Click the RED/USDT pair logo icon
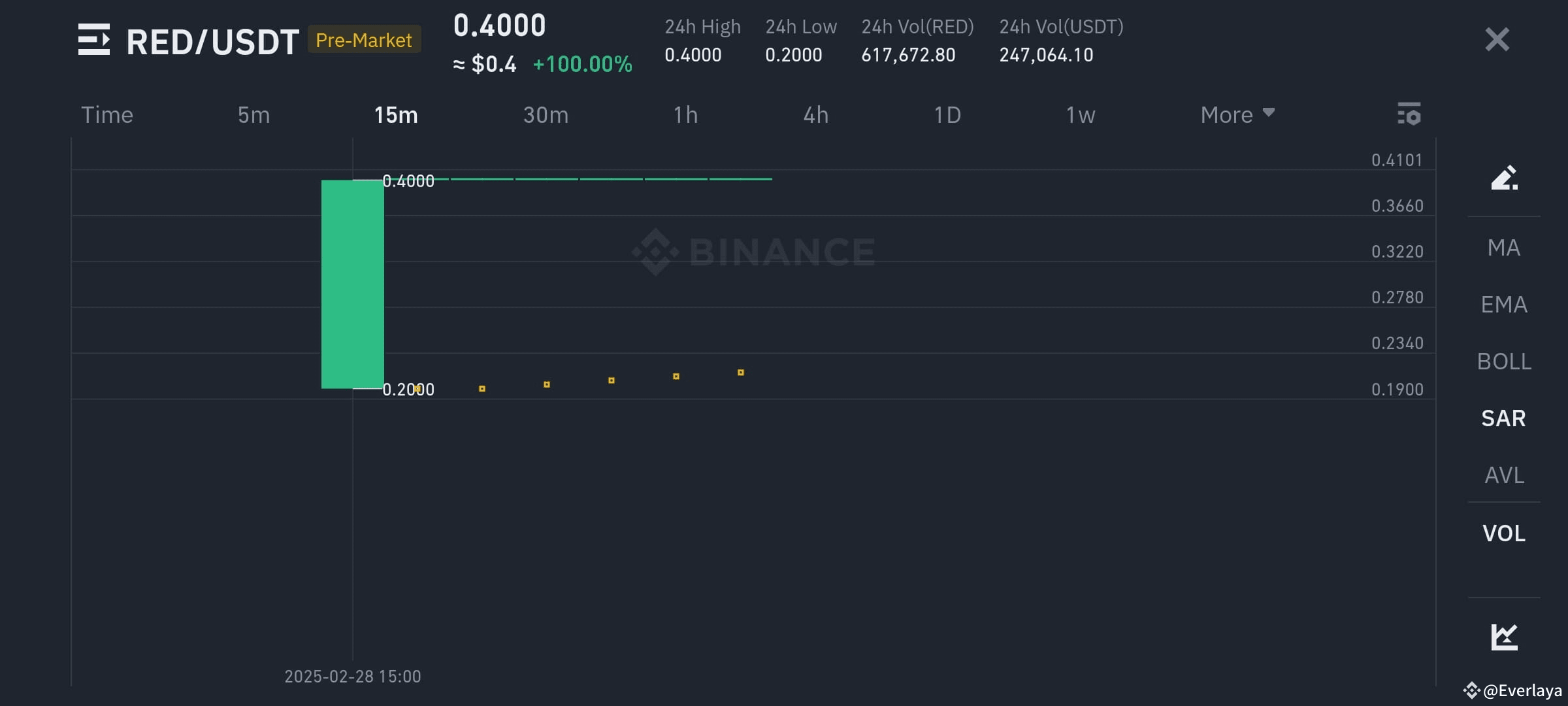Image resolution: width=1568 pixels, height=706 pixels. [95, 41]
